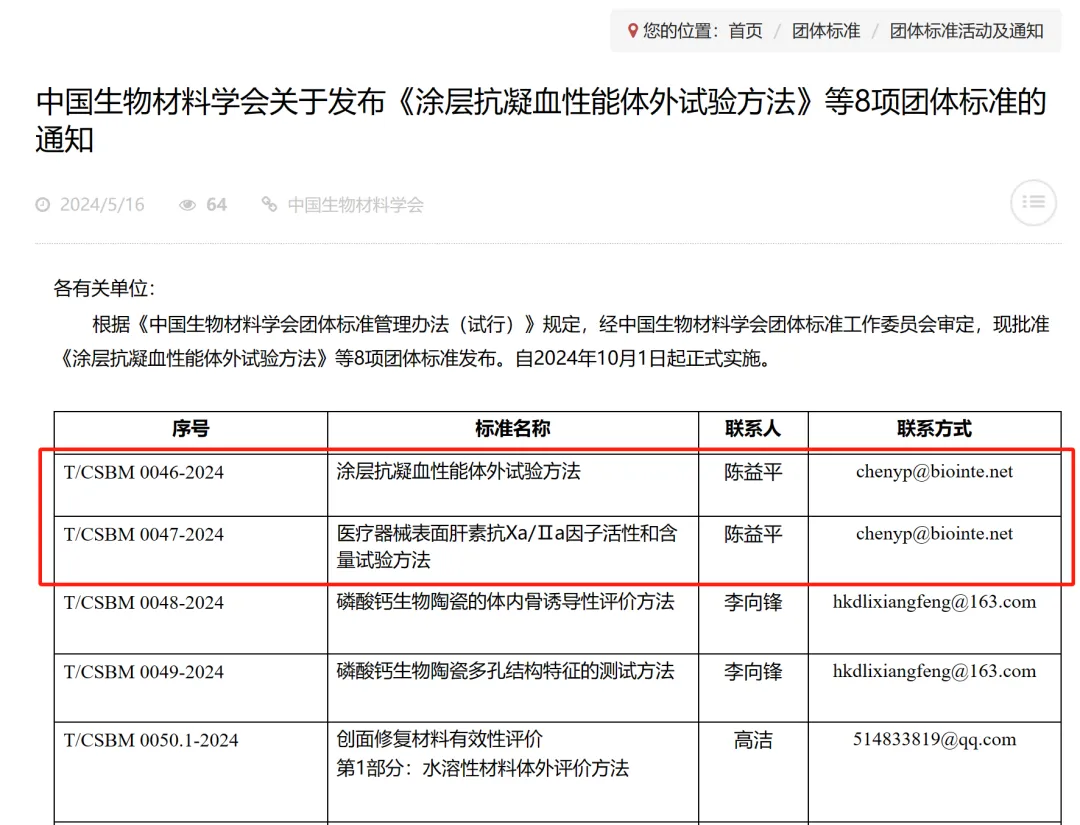Image resolution: width=1080 pixels, height=825 pixels.
Task: Click the 标准名称 column header
Action: coord(512,429)
